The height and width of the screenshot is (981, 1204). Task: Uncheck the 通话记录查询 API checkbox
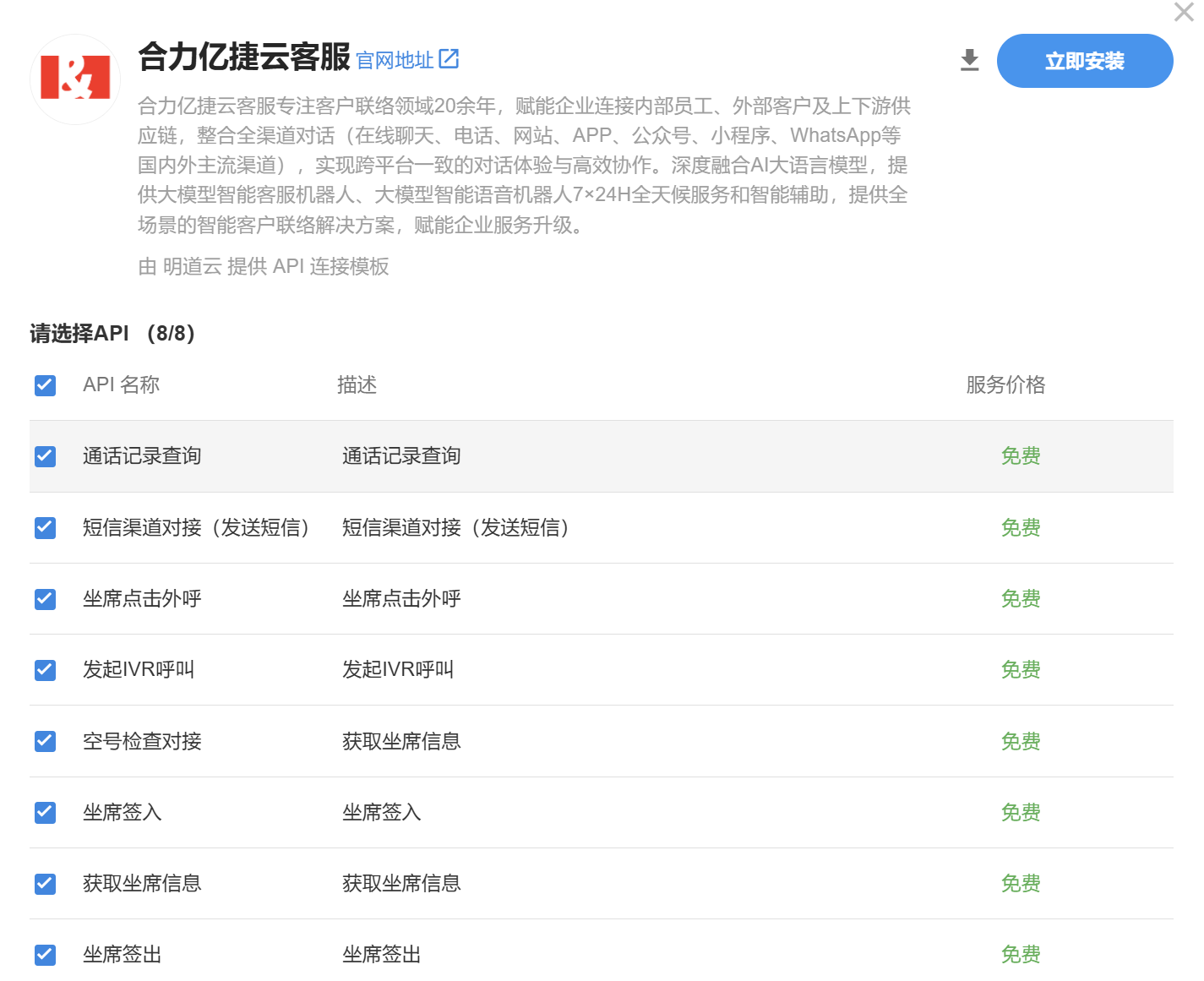pos(46,456)
